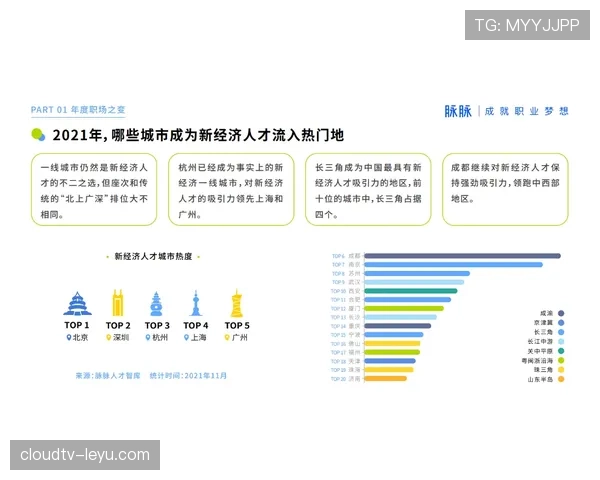Viewport: 600px width, 480px height.
Task: Click the green-blue bubble icon beside the title
Action: tap(38, 135)
